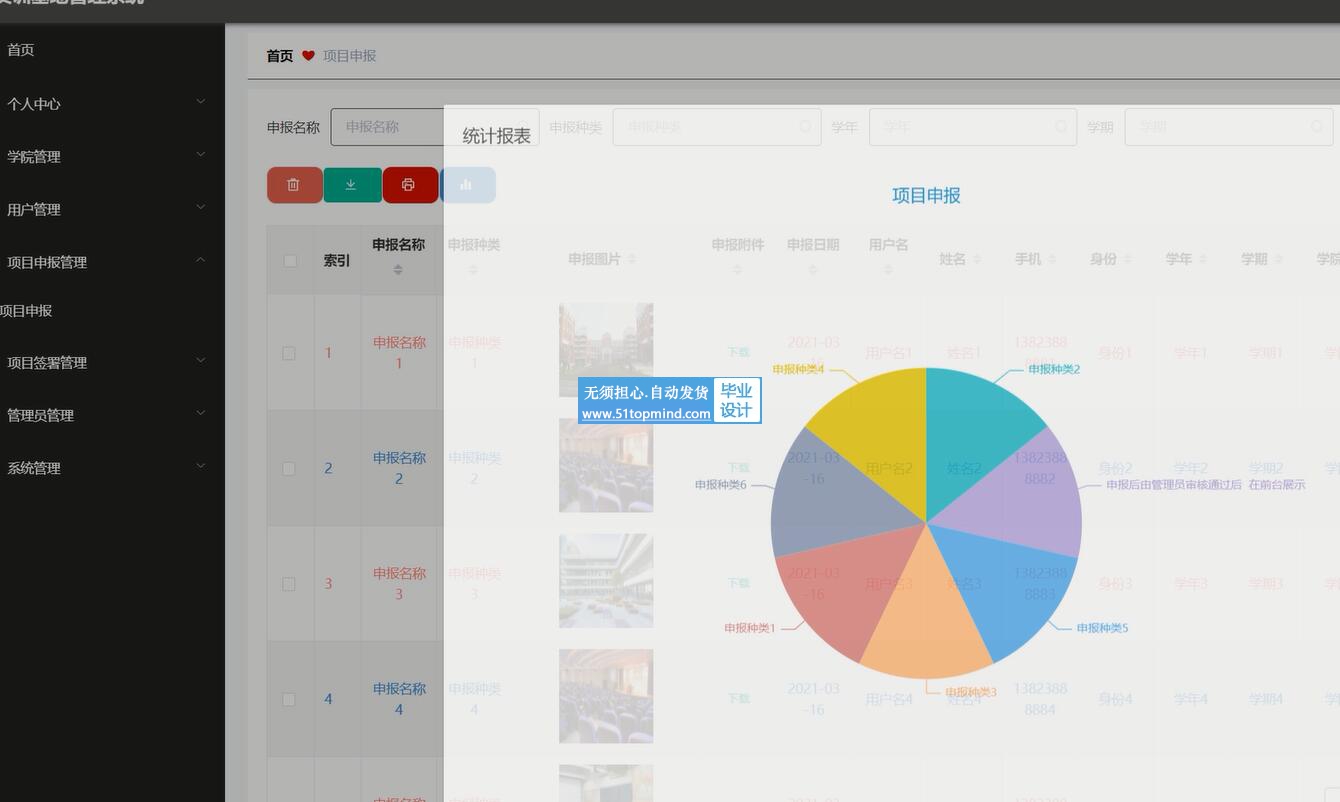Screen dimensions: 1340x802
Task: Click the sort arrows under 申报名称 header
Action: [398, 270]
